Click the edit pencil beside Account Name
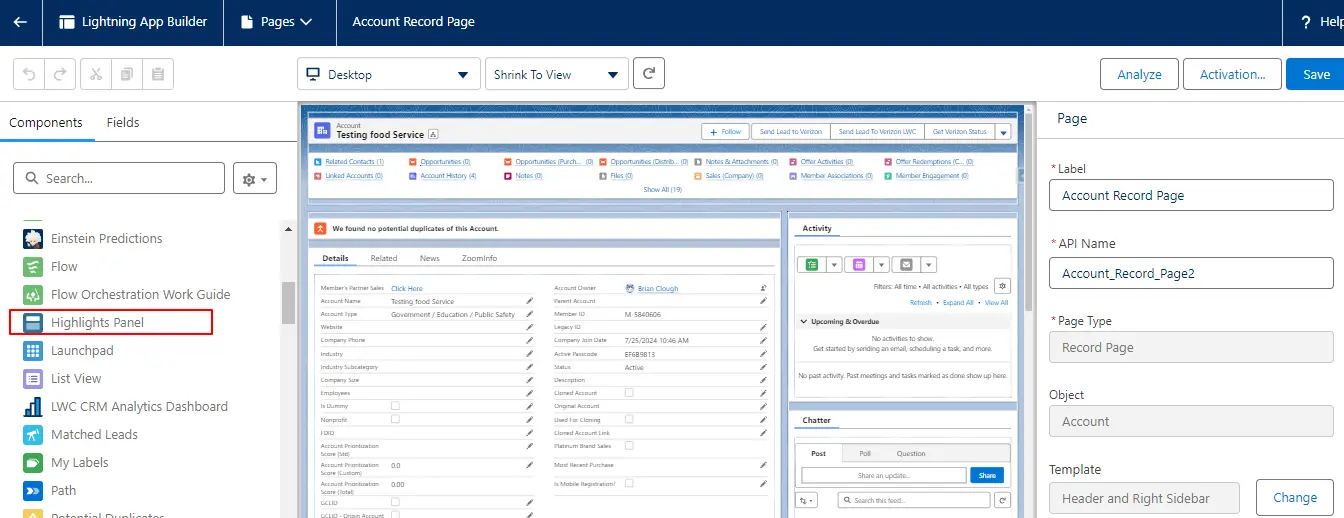 [530, 301]
